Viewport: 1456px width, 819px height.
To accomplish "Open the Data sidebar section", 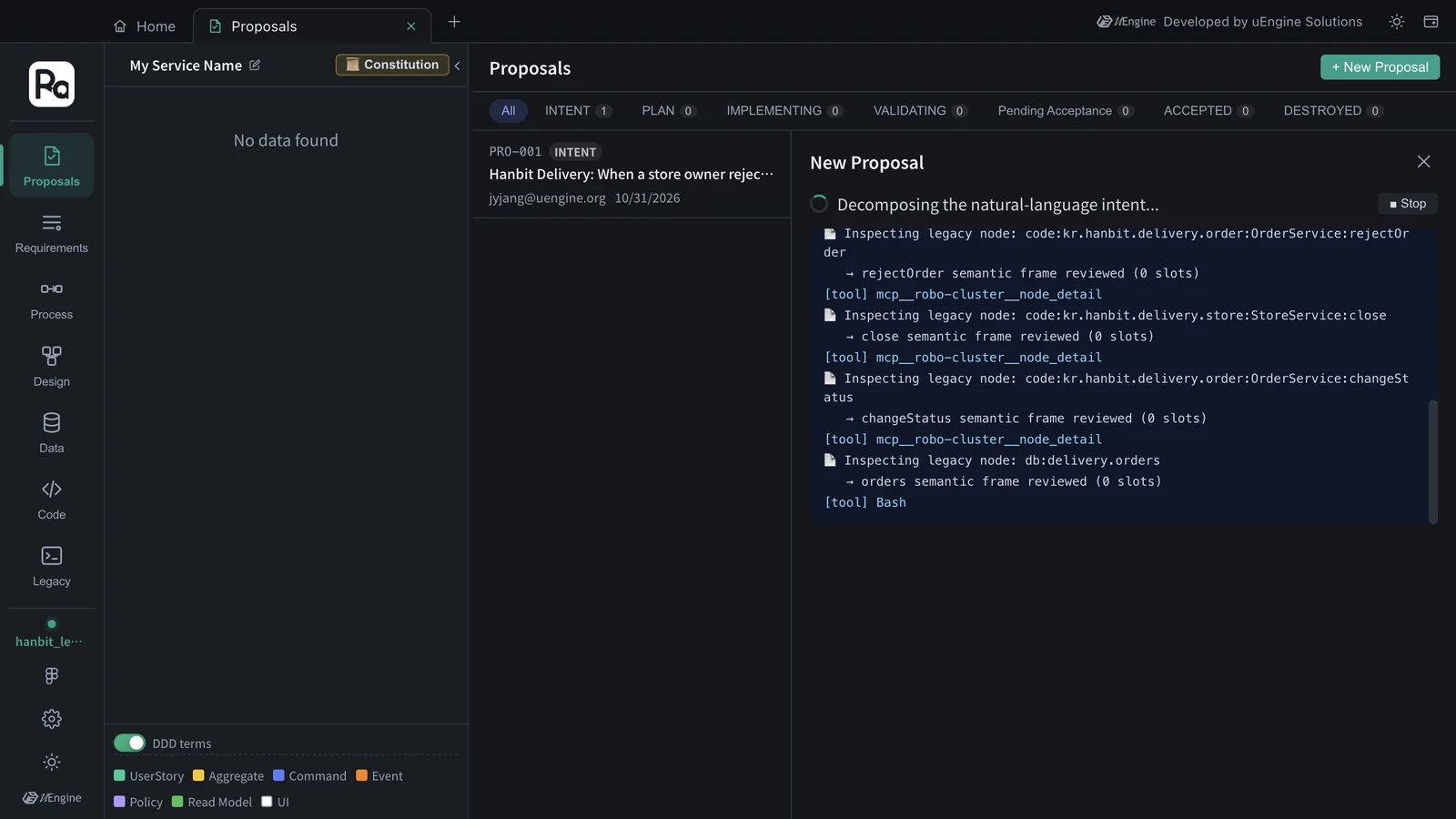I will click(x=52, y=433).
